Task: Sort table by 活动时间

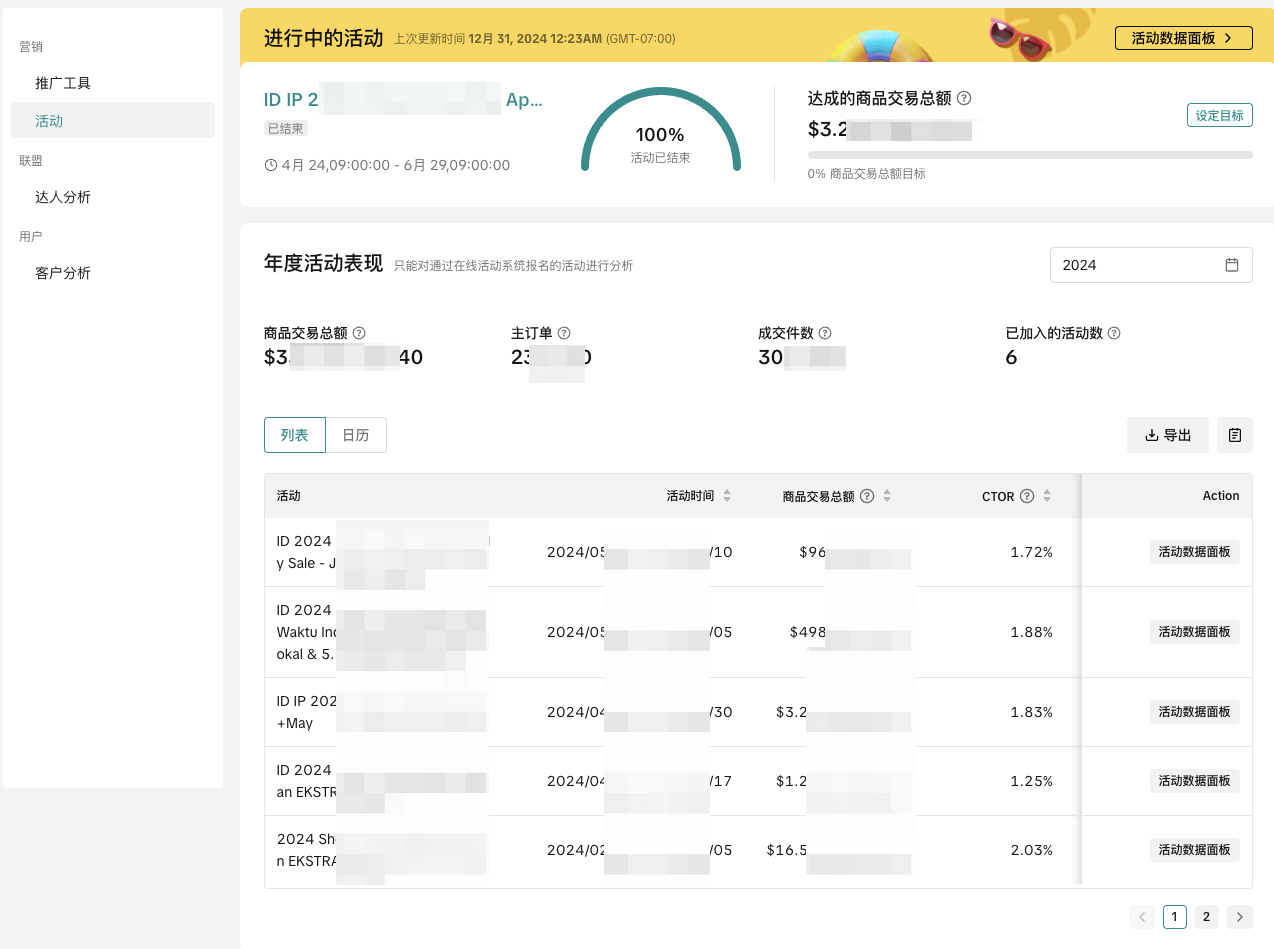Action: click(x=727, y=496)
